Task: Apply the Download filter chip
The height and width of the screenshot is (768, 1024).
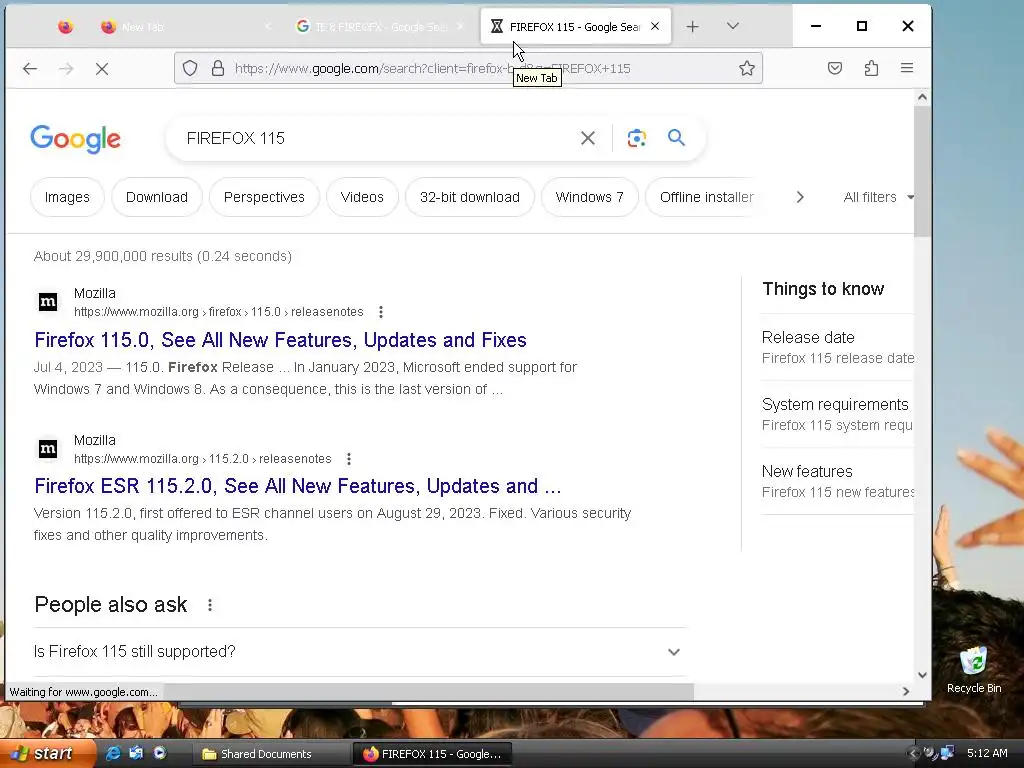Action: click(x=157, y=197)
